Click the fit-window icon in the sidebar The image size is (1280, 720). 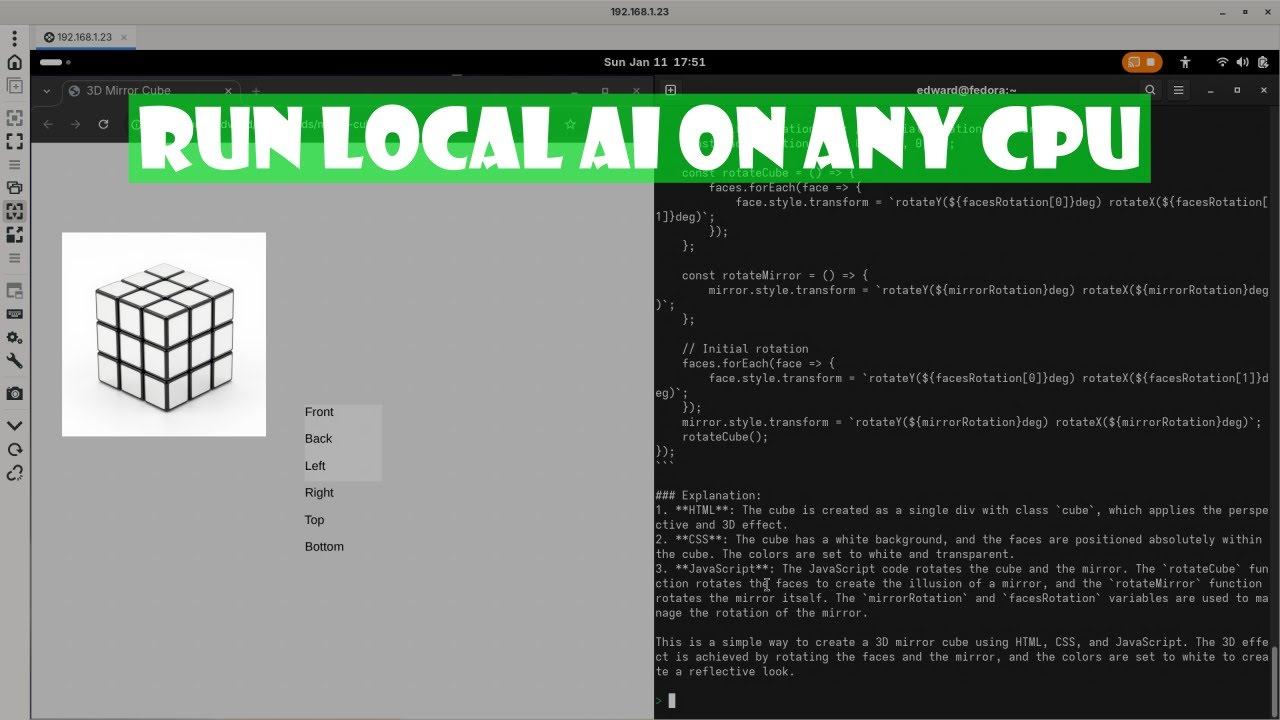tap(15, 118)
